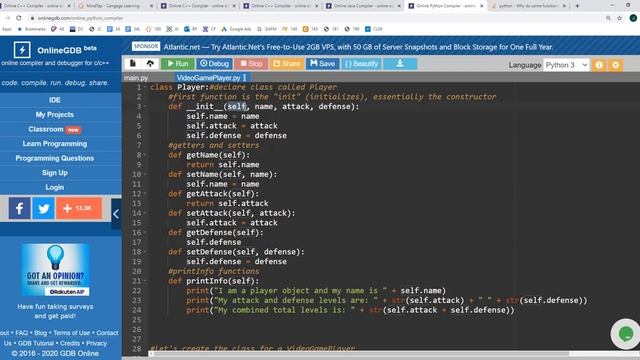Switch to Online Java Compiler browser tab
The height and width of the screenshot is (360, 640).
363,6
